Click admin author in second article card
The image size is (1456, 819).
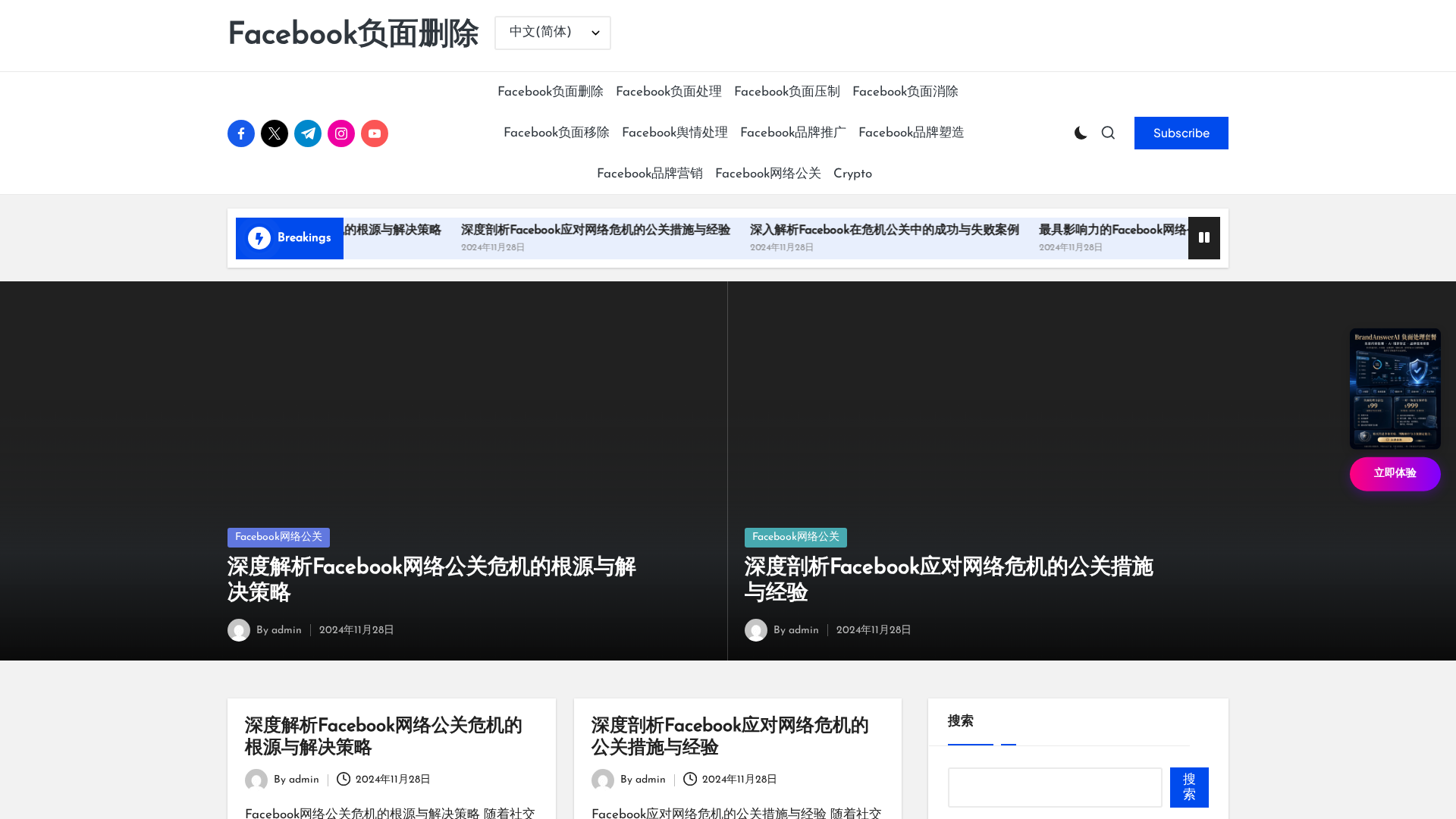[x=651, y=780]
